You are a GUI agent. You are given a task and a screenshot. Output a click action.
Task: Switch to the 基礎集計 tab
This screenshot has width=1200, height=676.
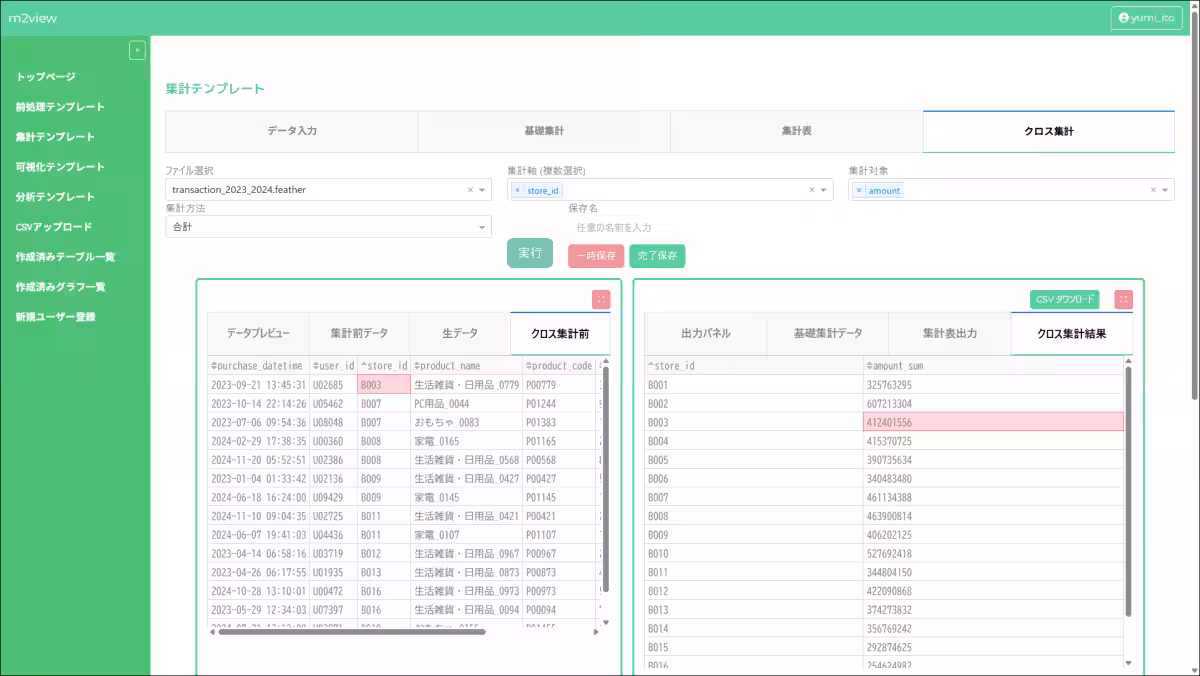pos(543,131)
